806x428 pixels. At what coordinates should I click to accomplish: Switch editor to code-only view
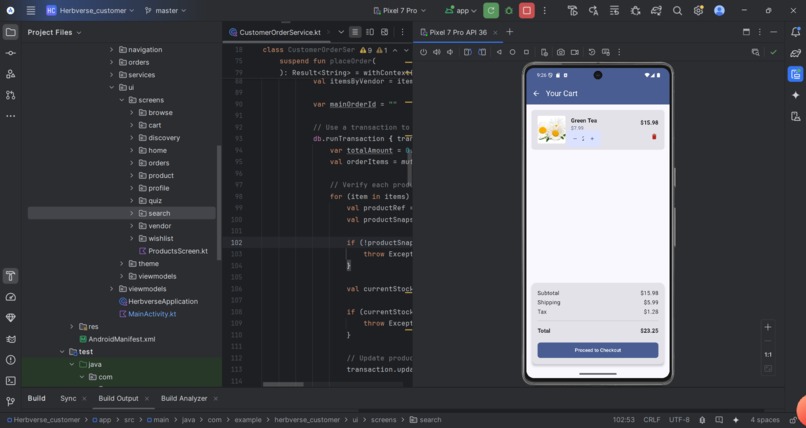point(355,32)
